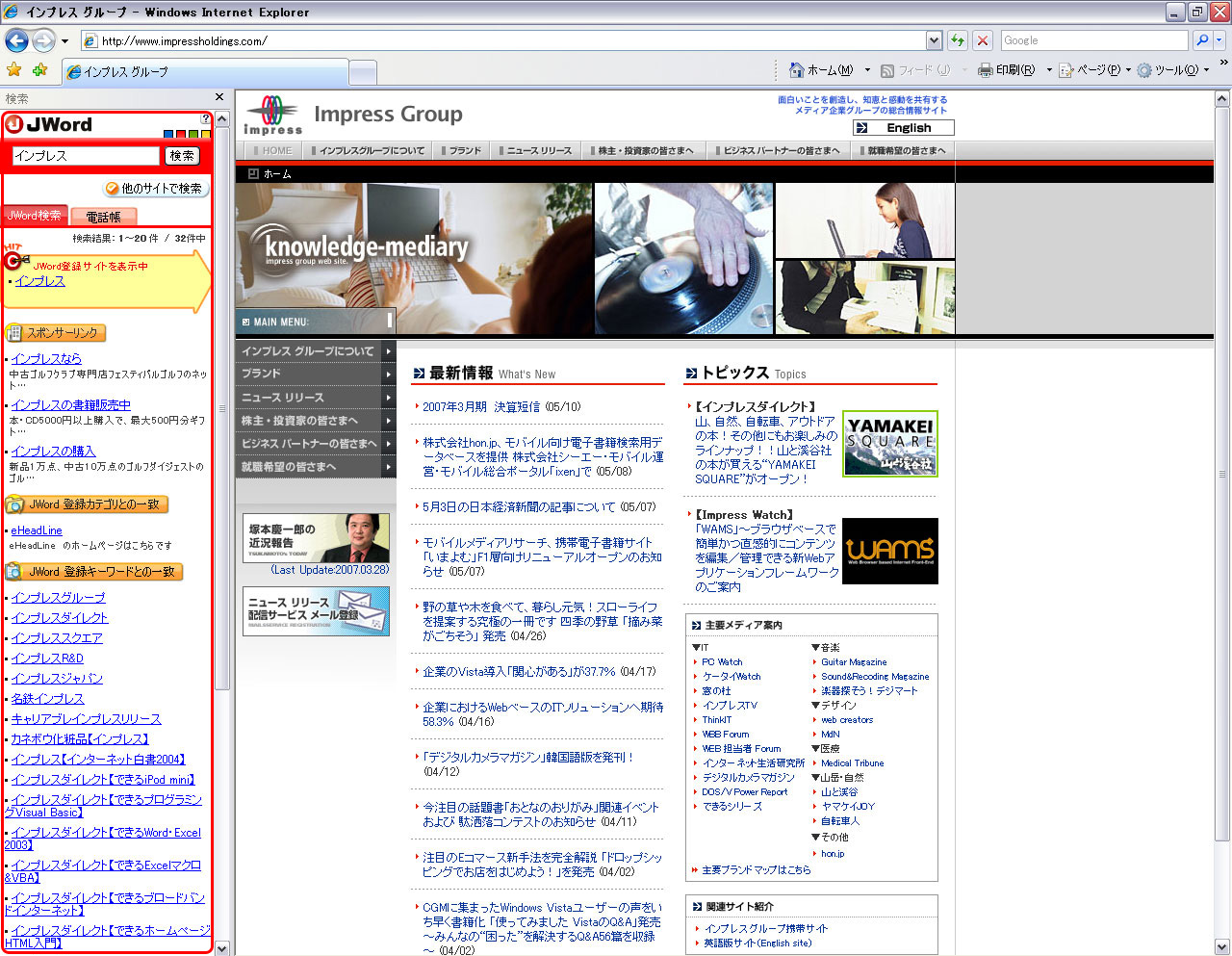Go back with the browser Back arrow
1232x956 pixels.
pyautogui.click(x=16, y=40)
